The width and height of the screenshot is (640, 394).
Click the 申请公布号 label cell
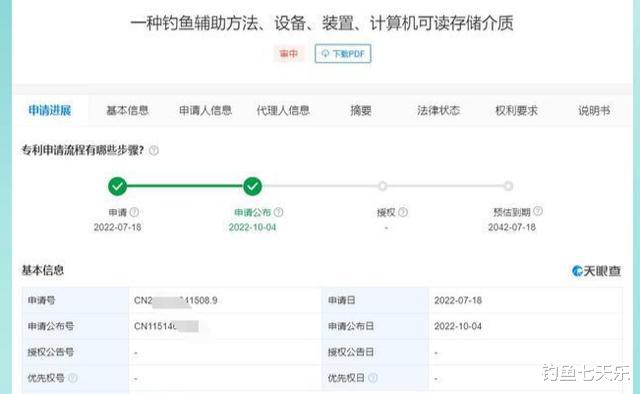point(76,326)
